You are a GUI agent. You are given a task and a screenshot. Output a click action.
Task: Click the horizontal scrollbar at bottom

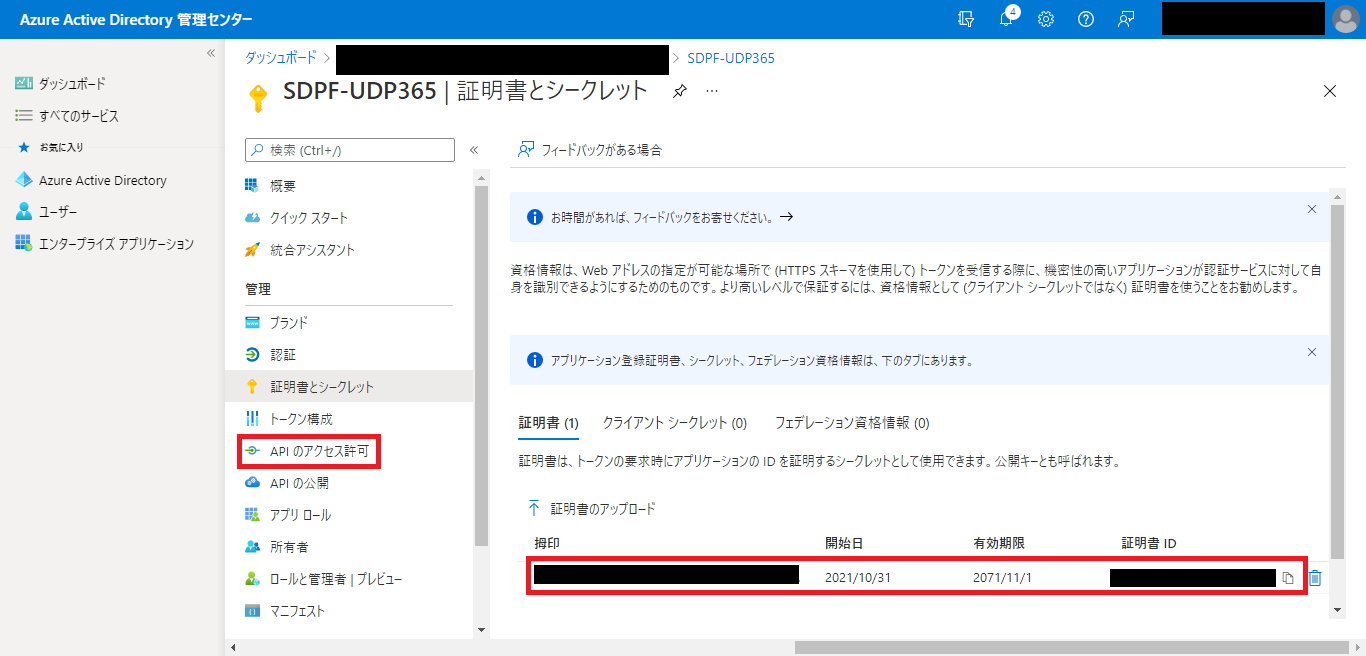(1000, 647)
